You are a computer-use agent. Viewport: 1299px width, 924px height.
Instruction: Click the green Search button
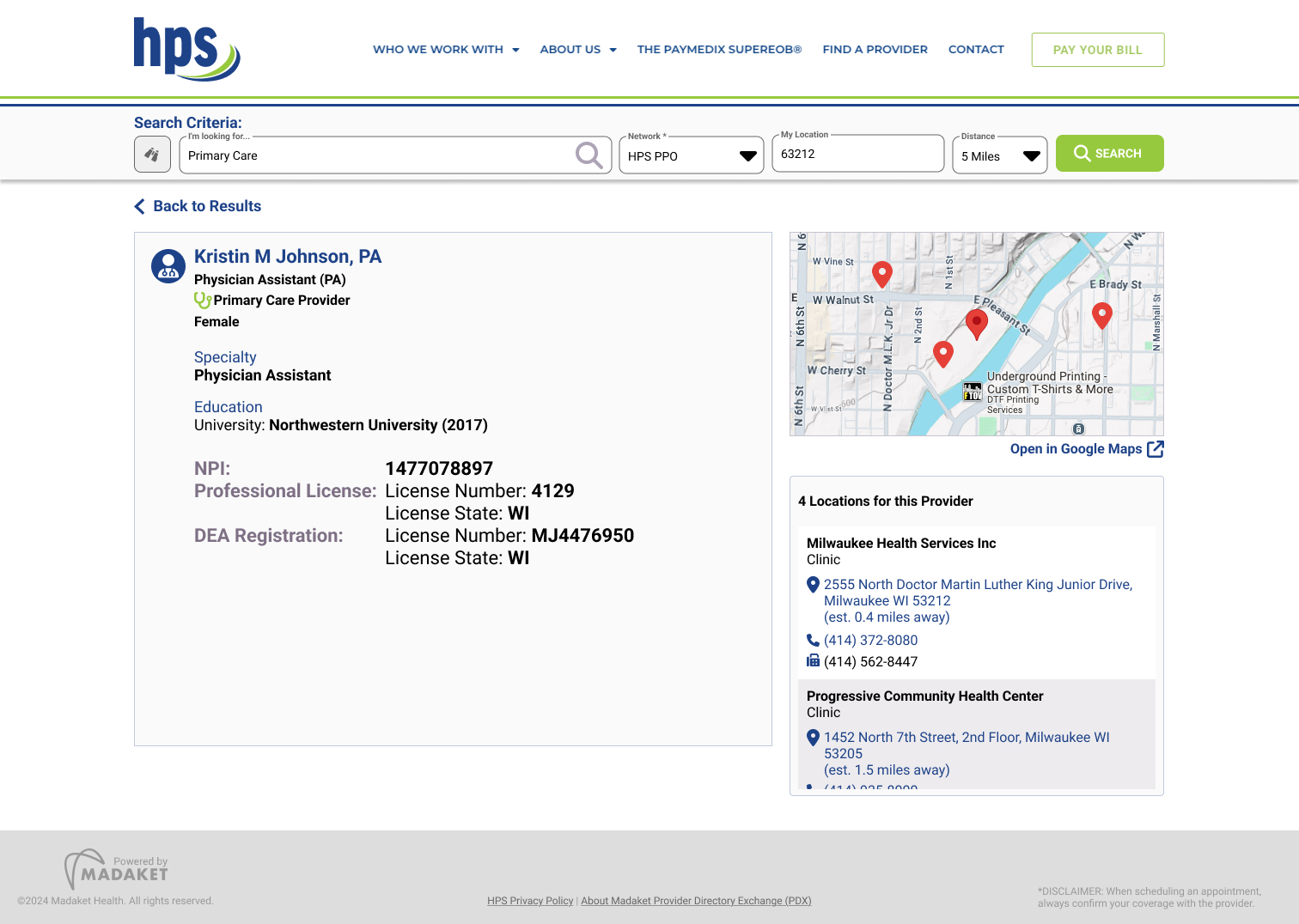coord(1110,154)
